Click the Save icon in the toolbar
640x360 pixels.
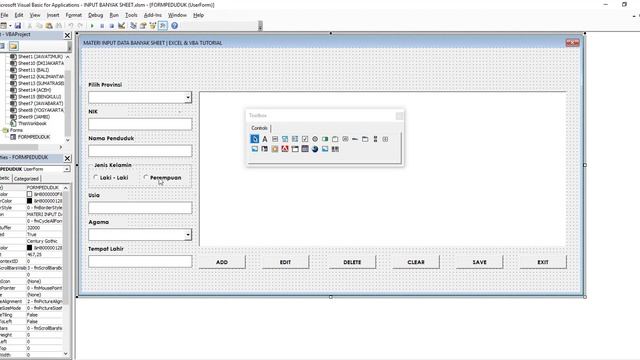(x=18, y=26)
